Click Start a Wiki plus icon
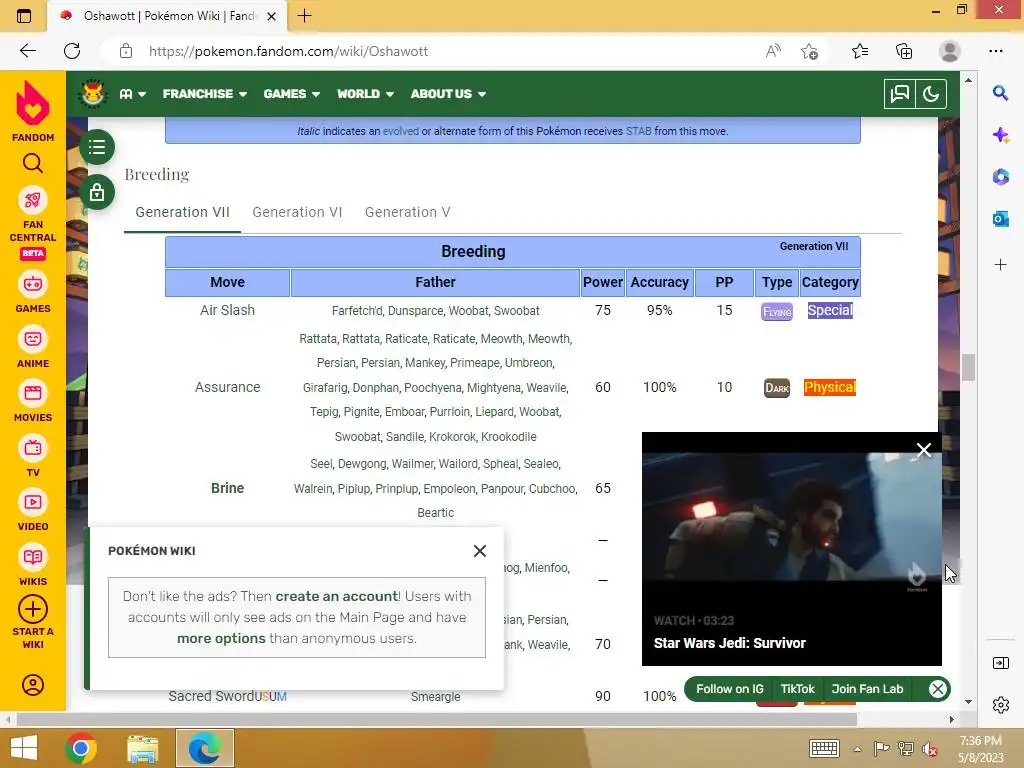This screenshot has height=768, width=1024. point(33,609)
